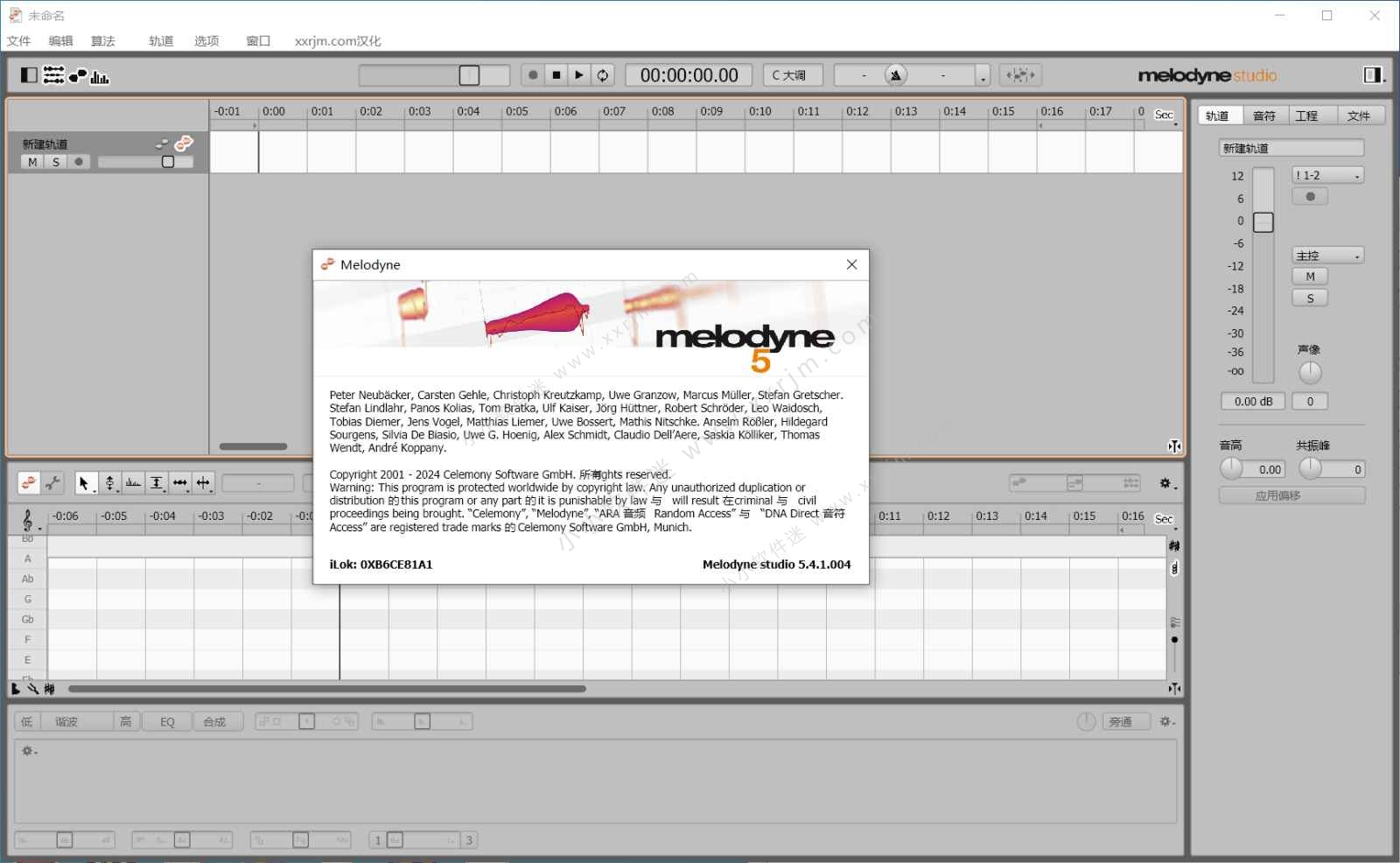This screenshot has height=863, width=1400.
Task: Open the Sec time unit menu on track ruler
Action: click(1165, 116)
